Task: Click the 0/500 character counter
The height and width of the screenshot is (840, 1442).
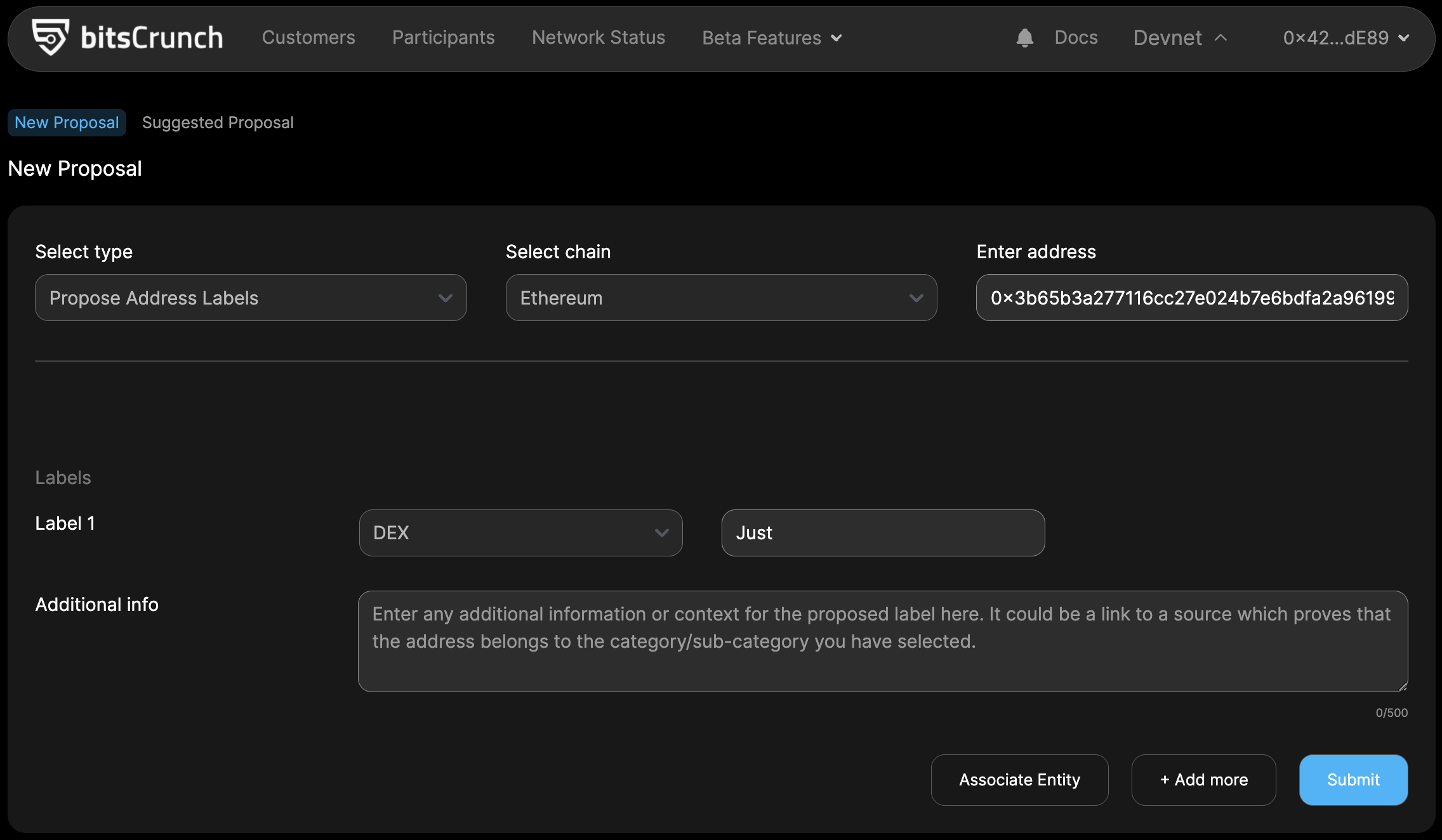Action: (1391, 712)
